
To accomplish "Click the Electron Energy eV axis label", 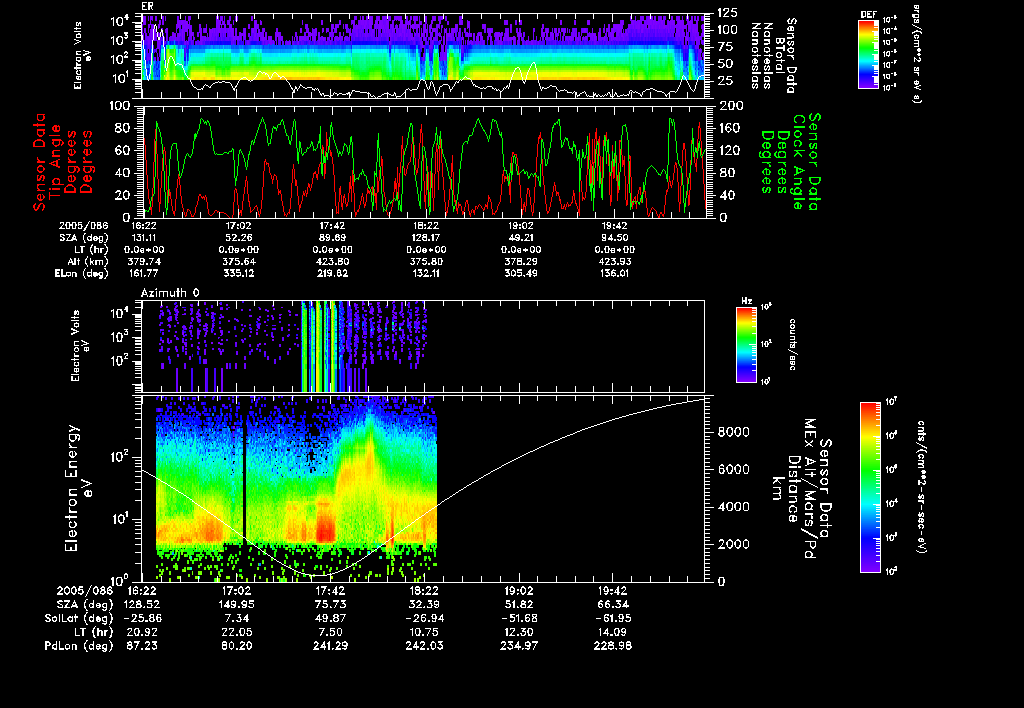I will coord(70,488).
